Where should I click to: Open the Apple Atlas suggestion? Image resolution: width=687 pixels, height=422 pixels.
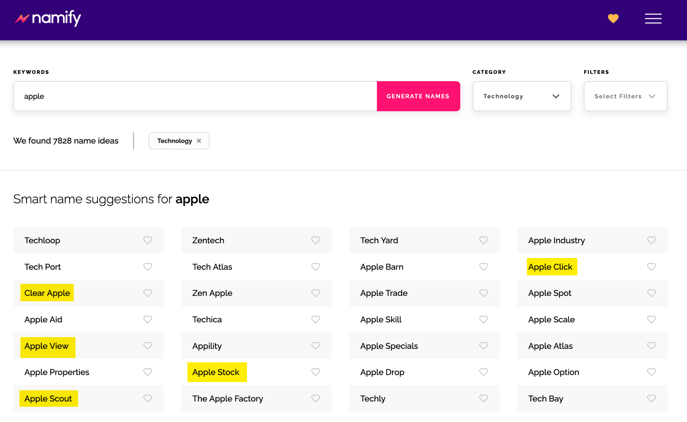click(x=550, y=346)
